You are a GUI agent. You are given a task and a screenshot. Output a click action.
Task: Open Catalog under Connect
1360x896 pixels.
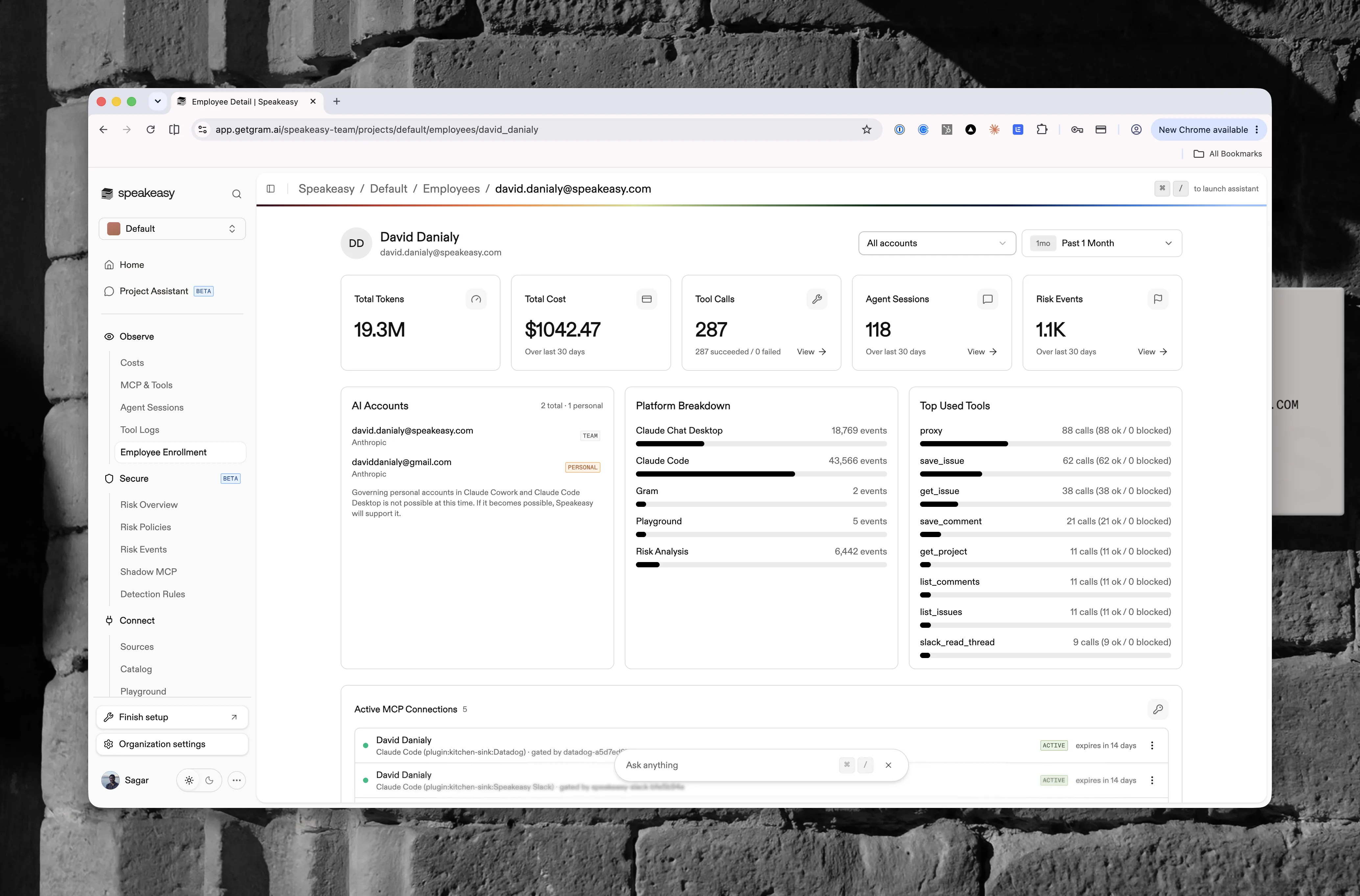pyautogui.click(x=136, y=669)
